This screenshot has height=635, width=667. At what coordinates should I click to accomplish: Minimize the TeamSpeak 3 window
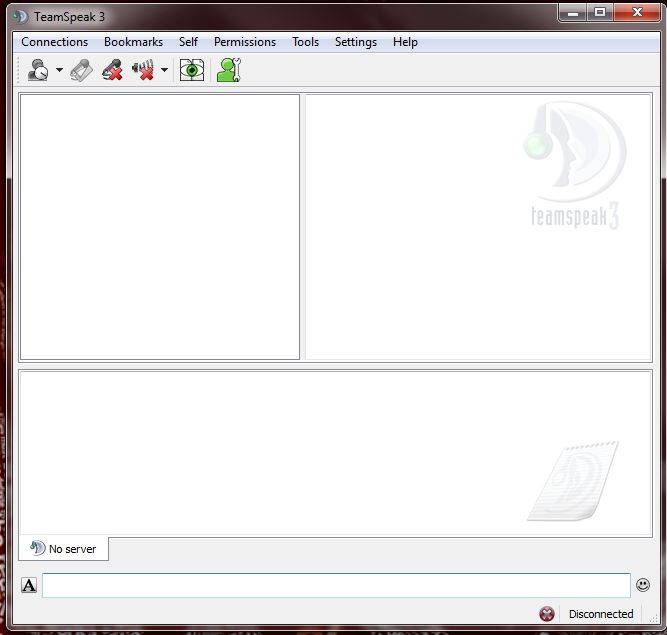[573, 13]
